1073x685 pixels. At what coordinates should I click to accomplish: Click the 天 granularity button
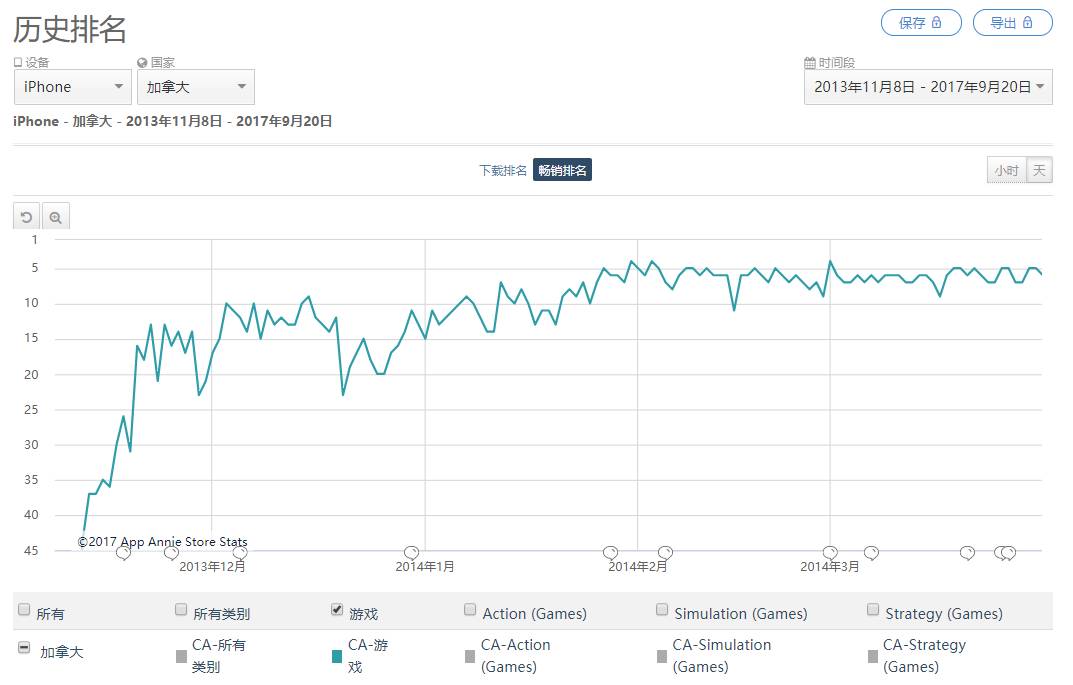pos(1040,170)
